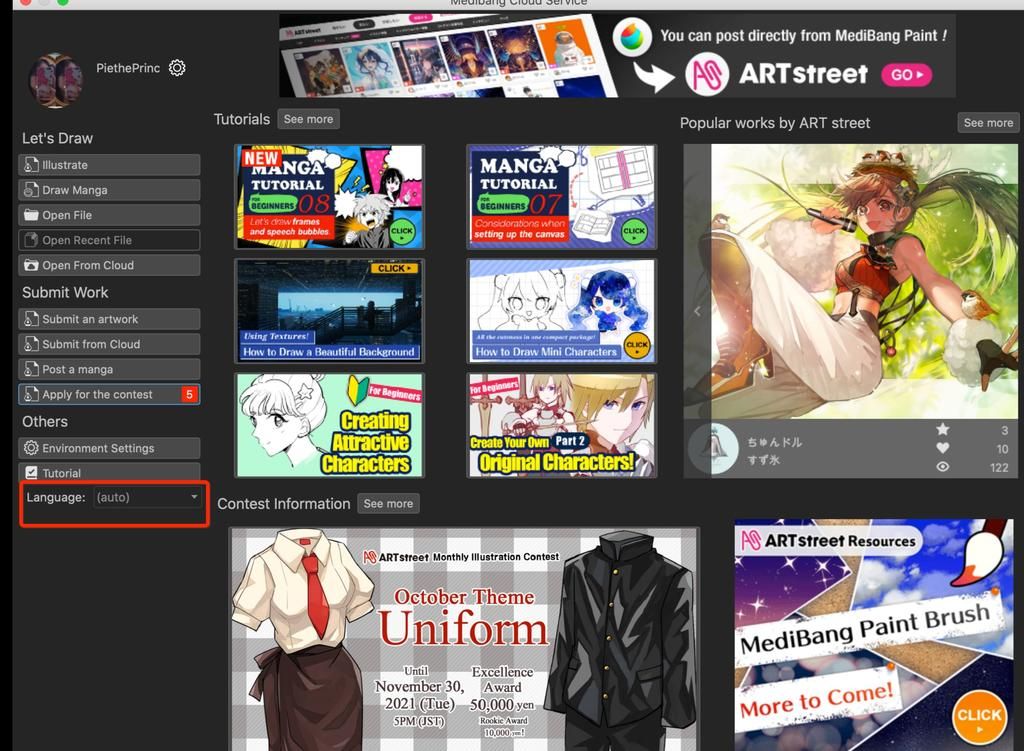Screen dimensions: 1024x751
Task: Open the October Theme Uniform contest banner
Action: tap(464, 639)
